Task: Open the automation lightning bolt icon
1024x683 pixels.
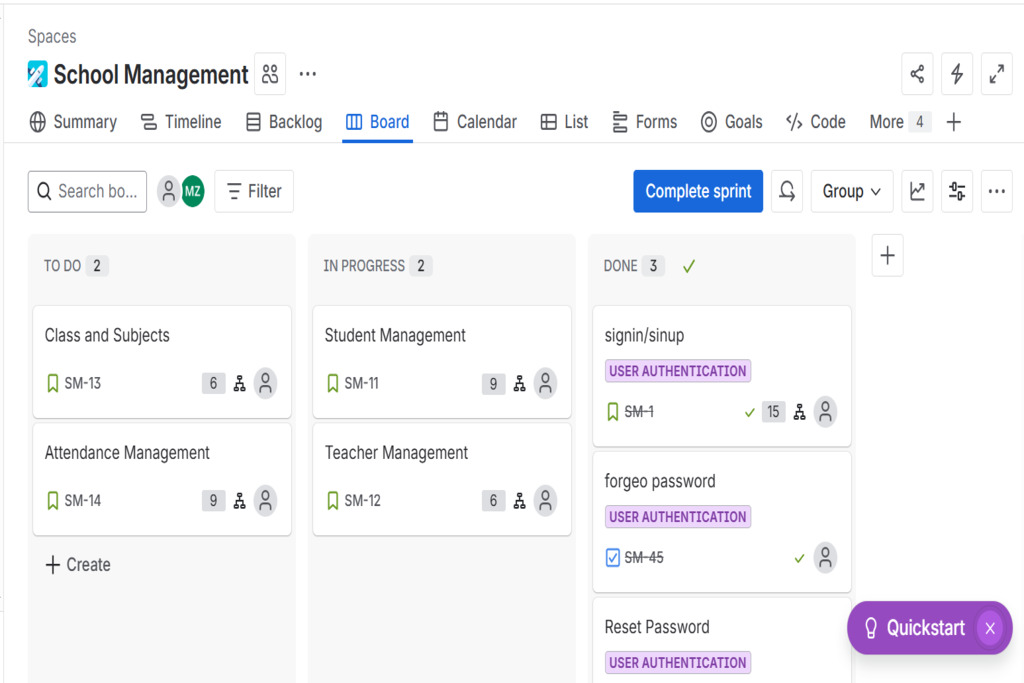Action: [957, 74]
